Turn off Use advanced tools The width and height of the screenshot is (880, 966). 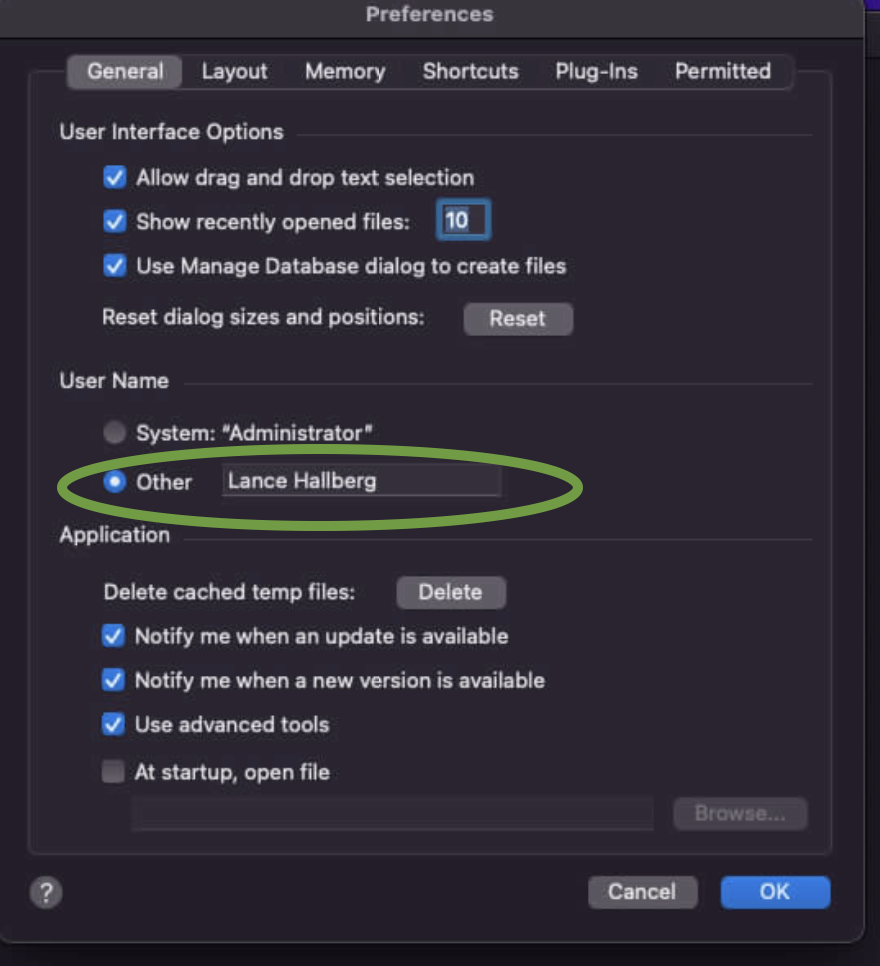click(x=113, y=724)
